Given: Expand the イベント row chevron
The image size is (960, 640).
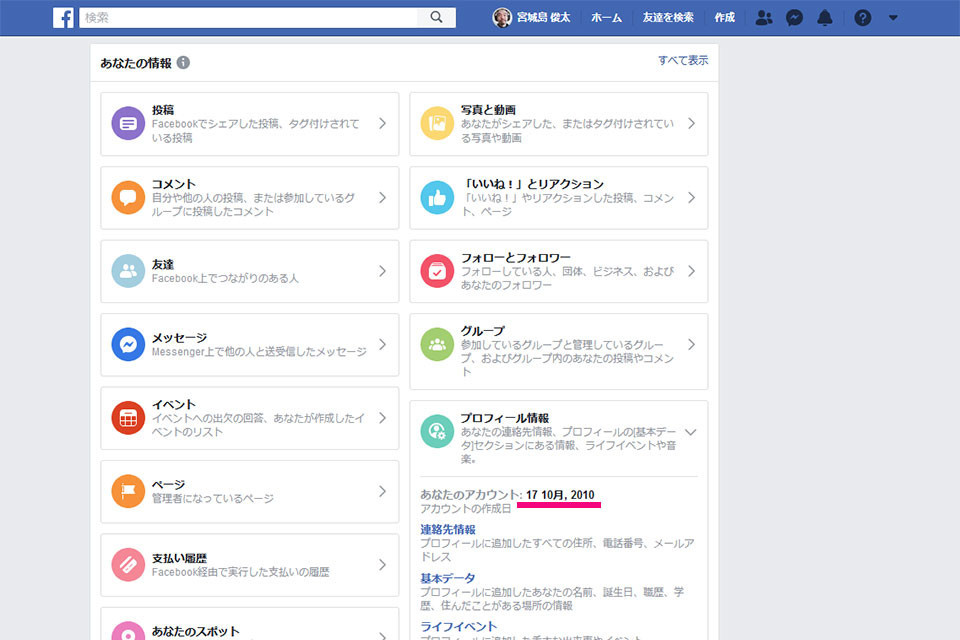Looking at the screenshot, I should [x=382, y=418].
